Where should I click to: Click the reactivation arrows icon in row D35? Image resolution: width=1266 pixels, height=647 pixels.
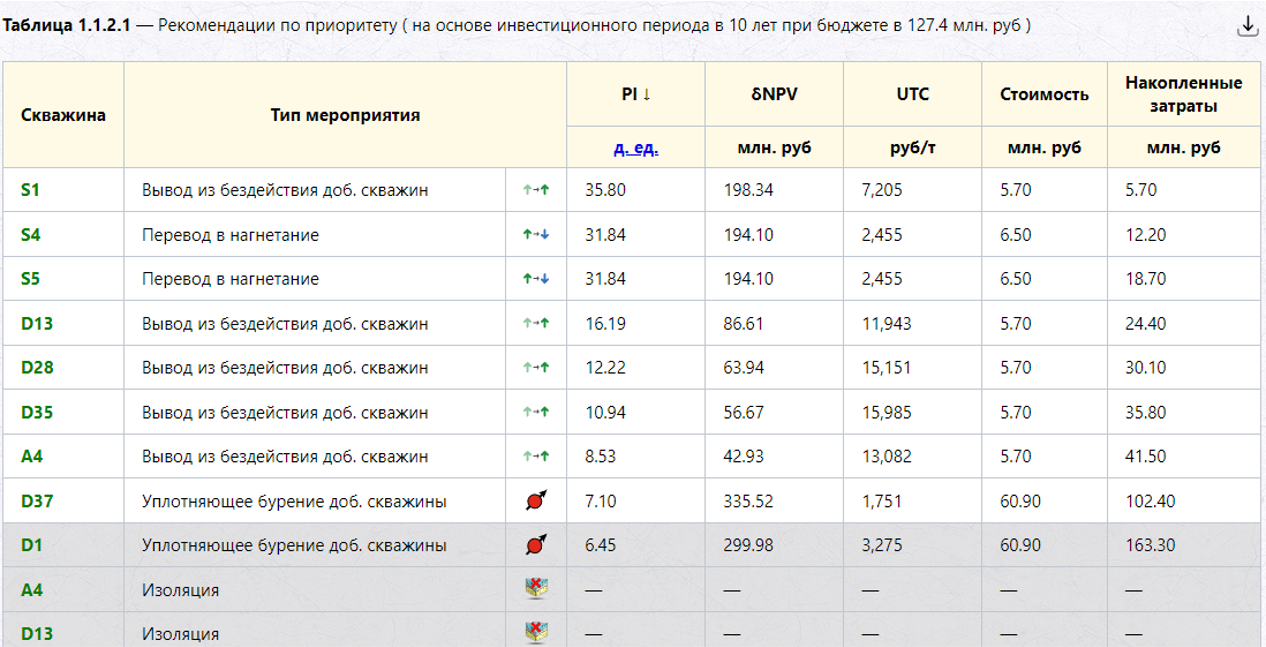click(536, 412)
